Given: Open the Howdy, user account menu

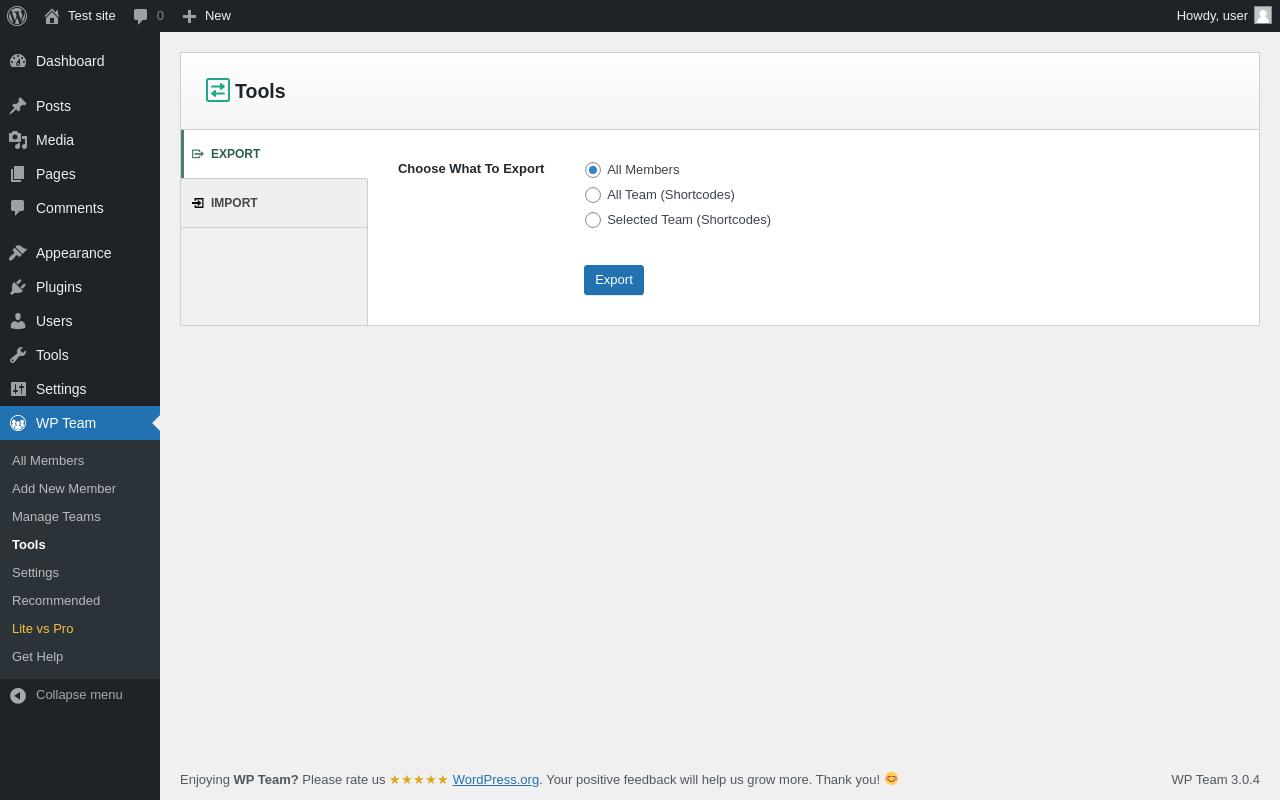Looking at the screenshot, I should pyautogui.click(x=1224, y=16).
